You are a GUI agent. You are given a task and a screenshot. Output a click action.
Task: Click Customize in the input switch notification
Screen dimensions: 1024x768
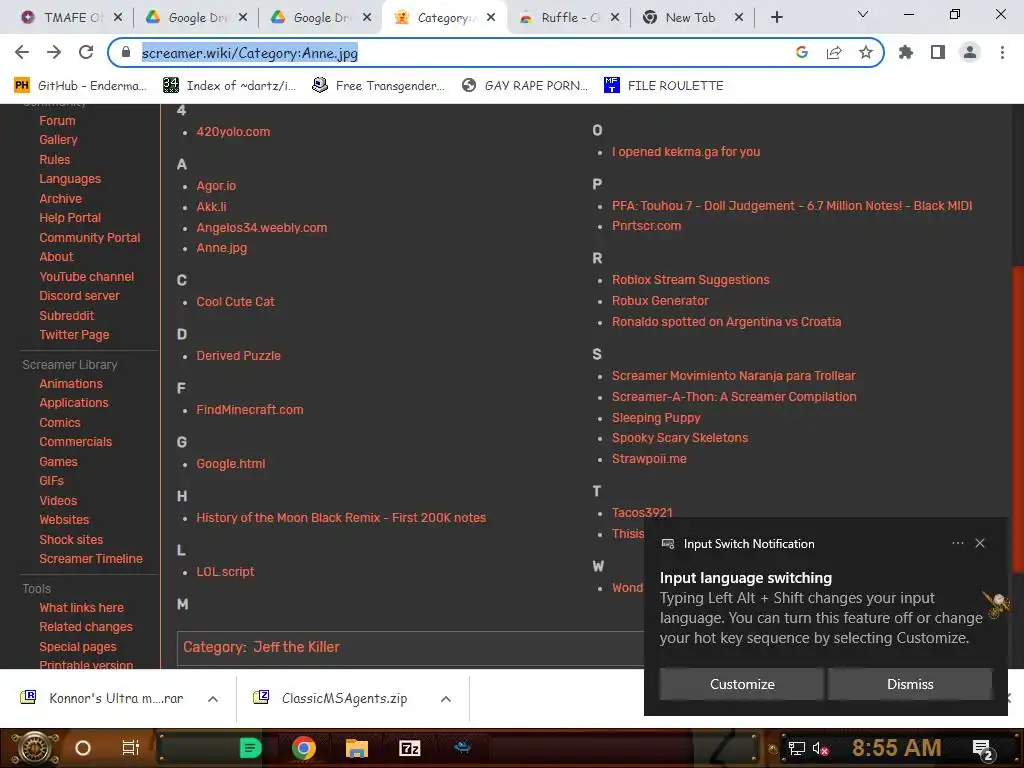coord(741,684)
